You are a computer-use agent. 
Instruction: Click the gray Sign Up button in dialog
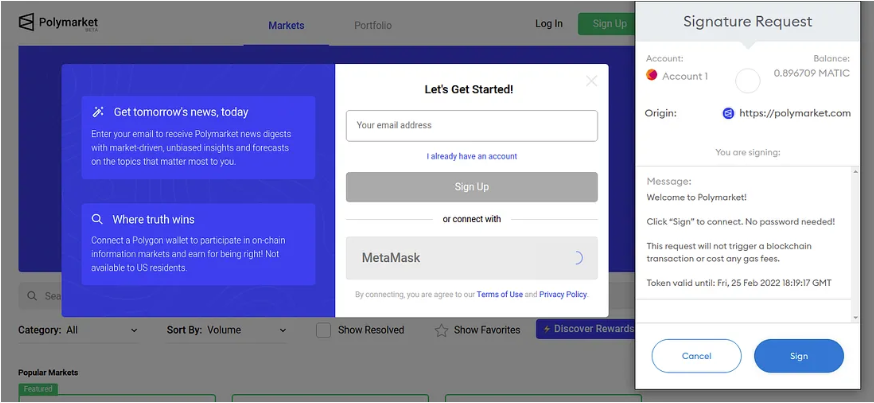click(x=472, y=187)
